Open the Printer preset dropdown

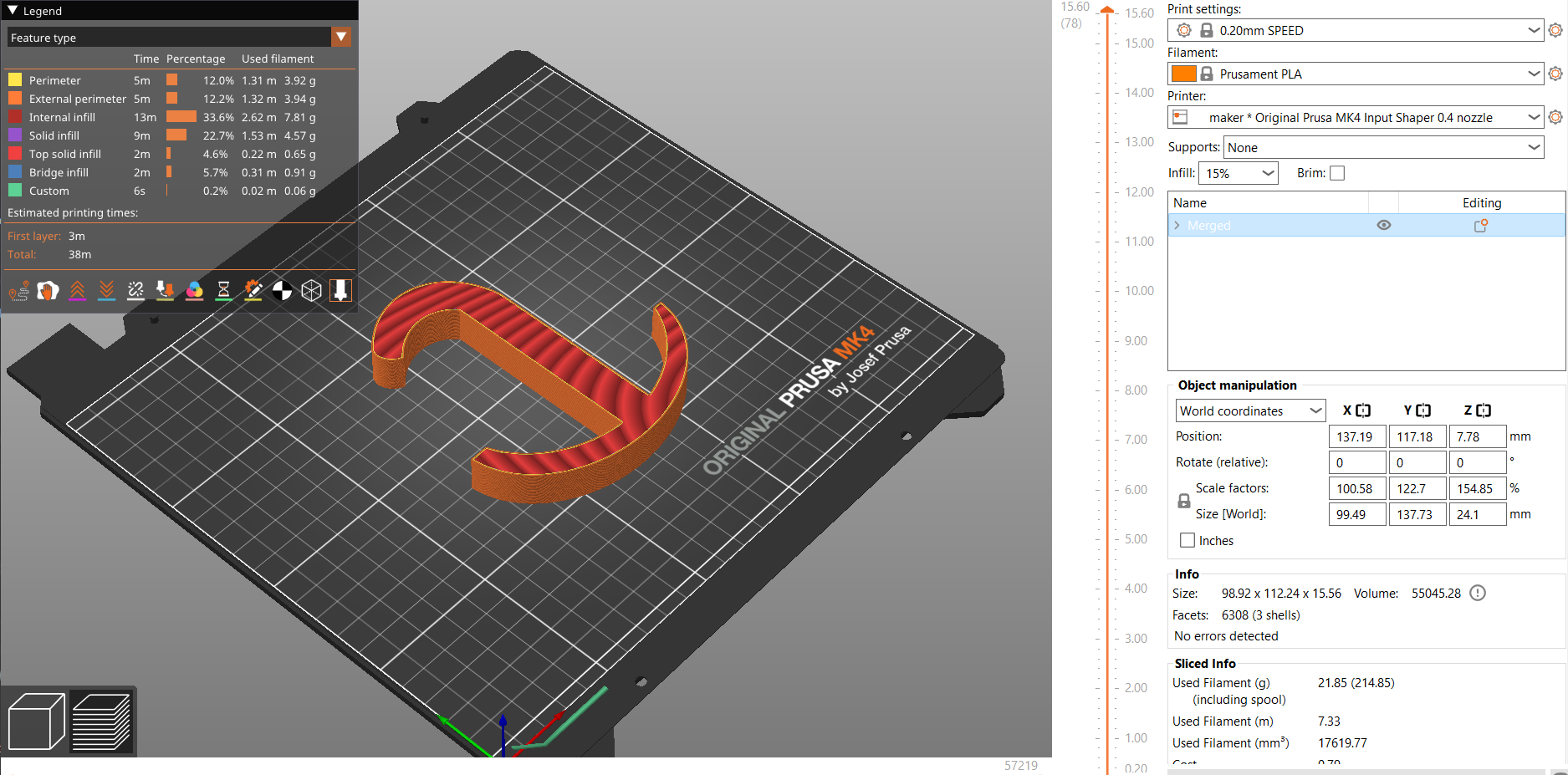[x=1534, y=117]
